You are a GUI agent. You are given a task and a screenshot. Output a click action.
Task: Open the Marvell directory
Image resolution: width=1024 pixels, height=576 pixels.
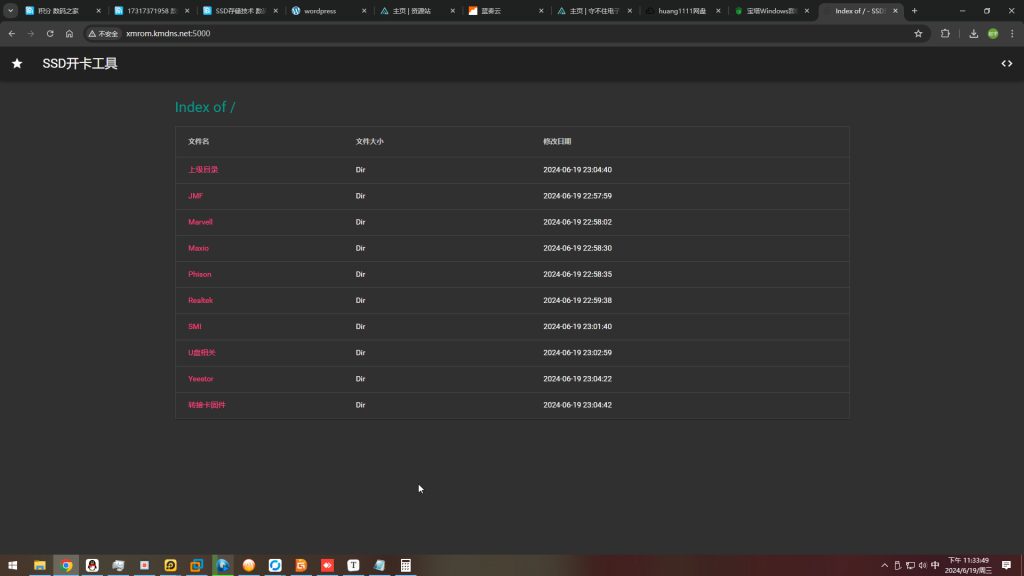[x=200, y=222]
